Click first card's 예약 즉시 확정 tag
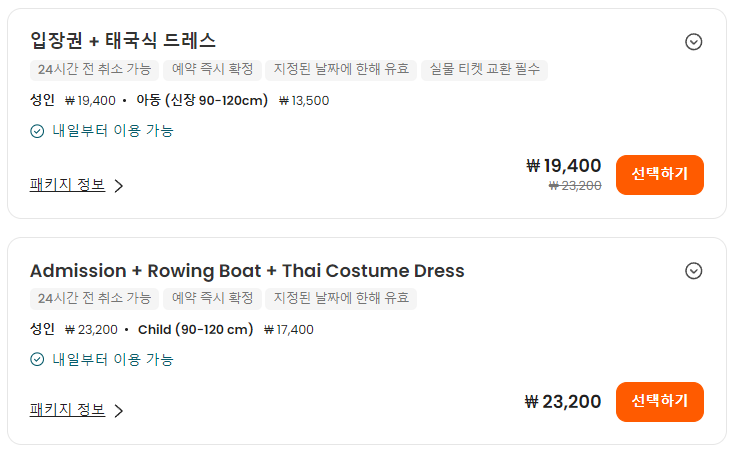Screen dimensions: 733x453 [x=212, y=70]
